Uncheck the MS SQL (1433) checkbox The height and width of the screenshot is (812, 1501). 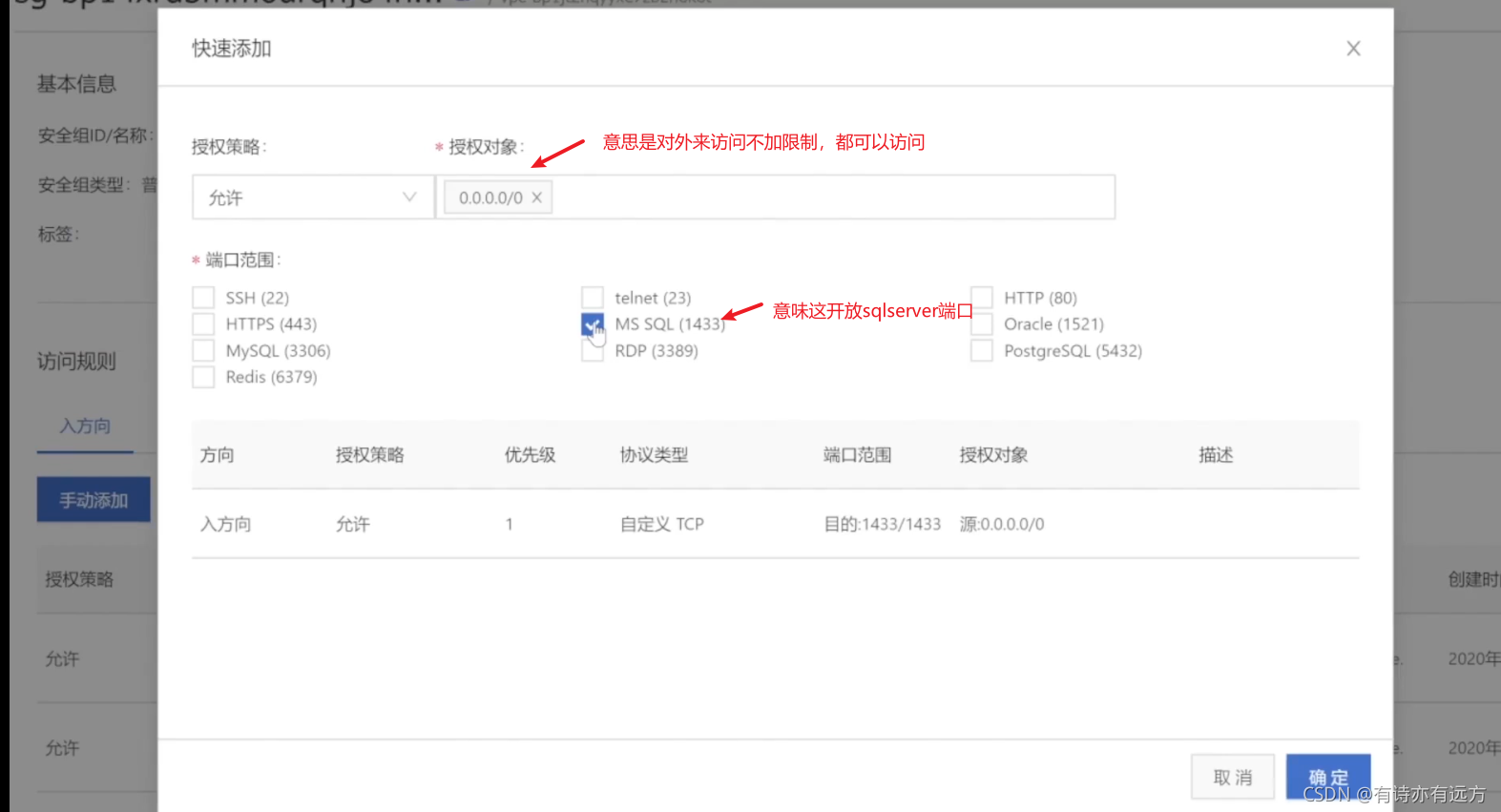[593, 324]
